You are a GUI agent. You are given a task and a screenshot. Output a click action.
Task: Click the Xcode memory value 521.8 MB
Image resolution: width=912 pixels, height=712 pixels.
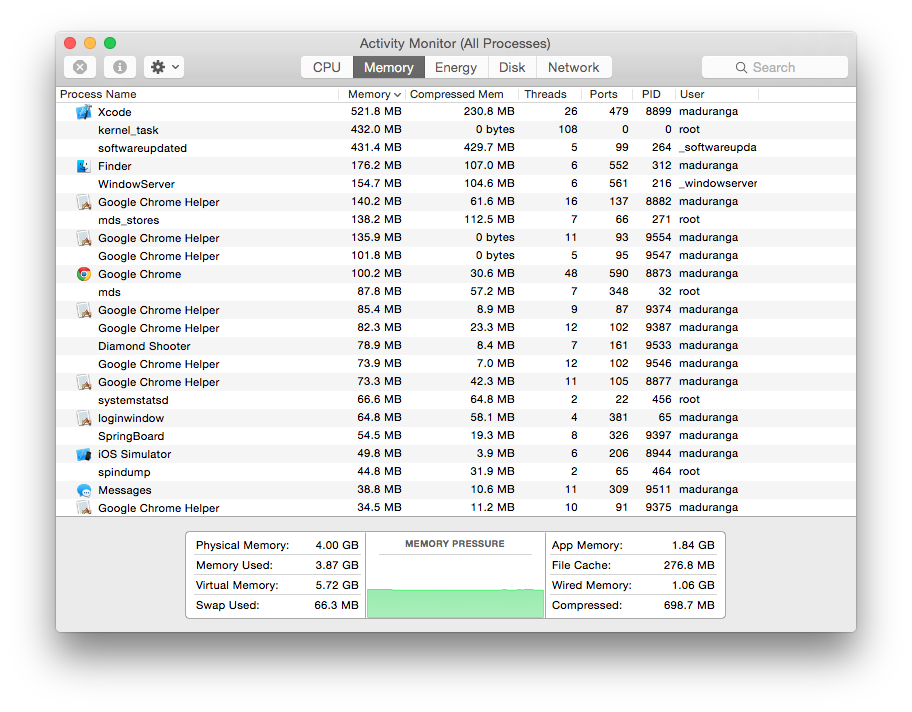(376, 111)
